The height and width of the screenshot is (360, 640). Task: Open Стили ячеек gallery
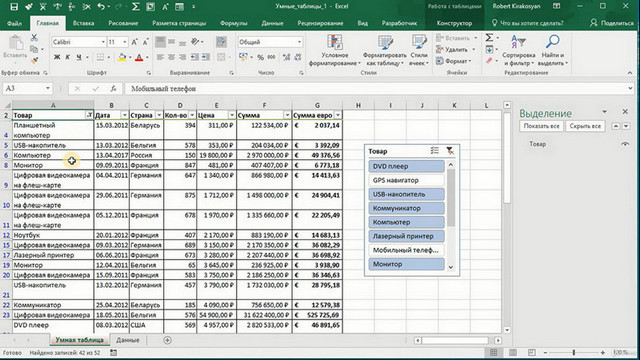419,50
